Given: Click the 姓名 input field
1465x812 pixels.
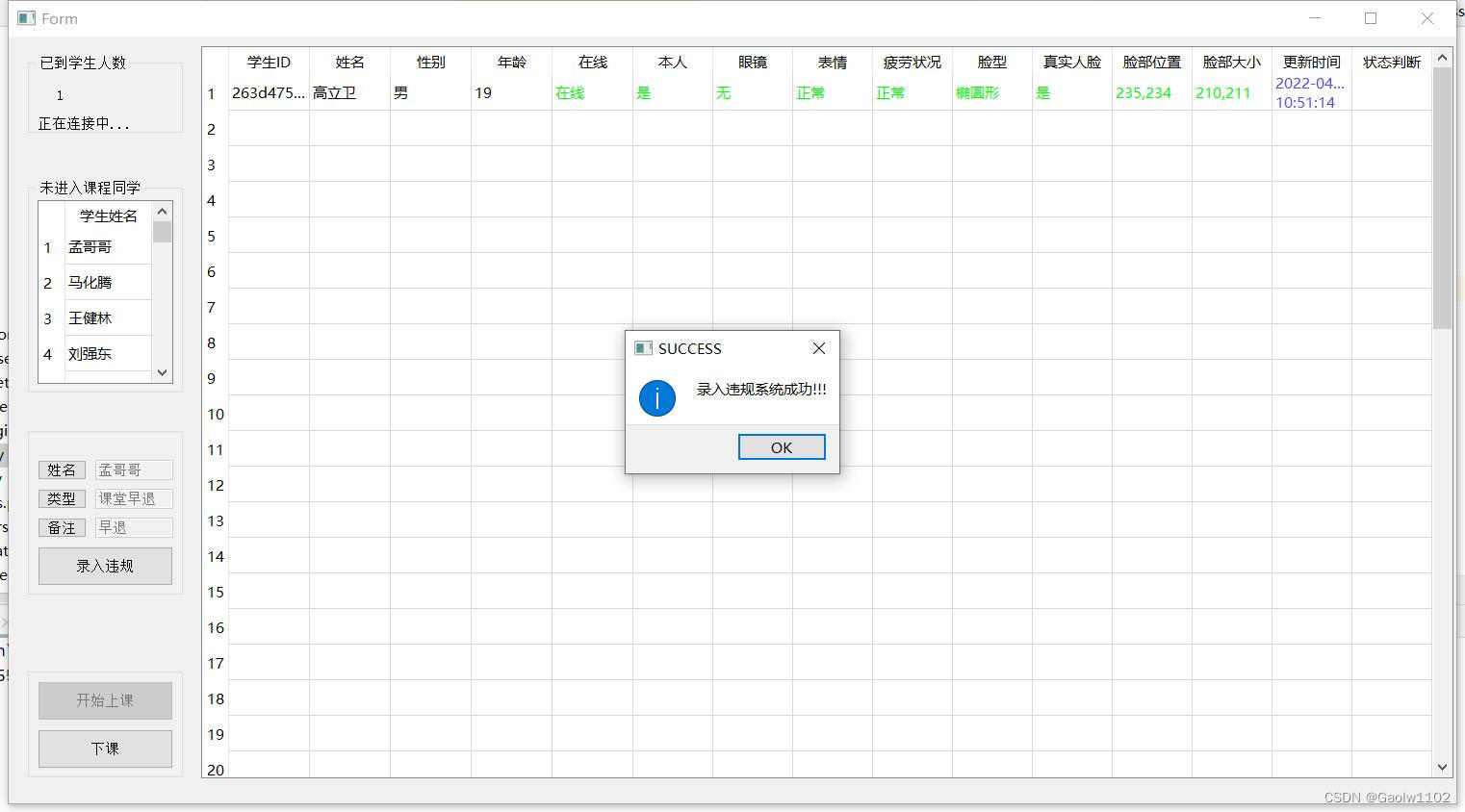Looking at the screenshot, I should (134, 469).
